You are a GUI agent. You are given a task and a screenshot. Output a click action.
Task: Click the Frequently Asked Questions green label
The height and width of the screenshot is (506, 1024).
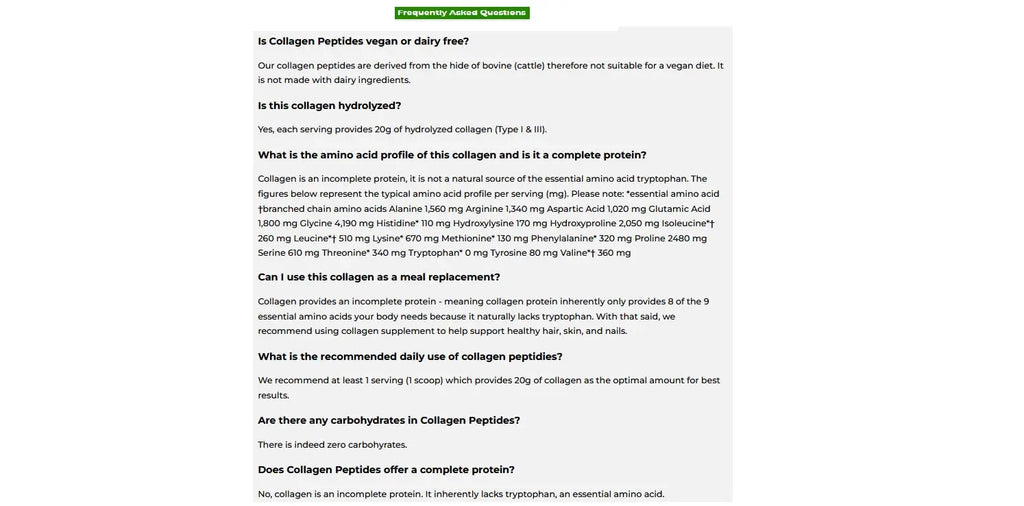pos(461,13)
